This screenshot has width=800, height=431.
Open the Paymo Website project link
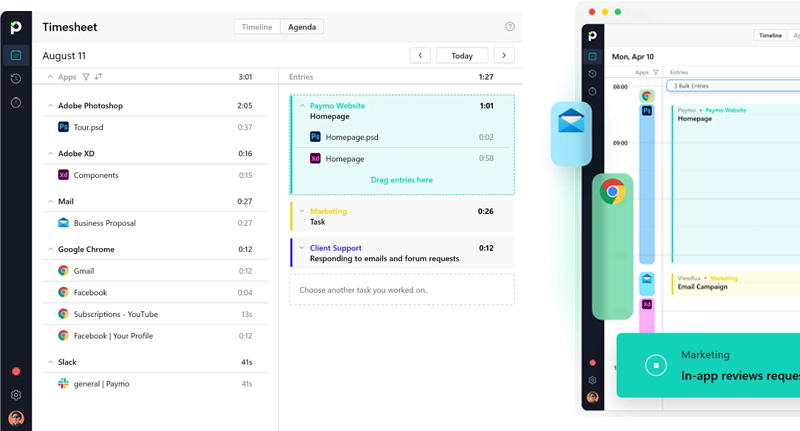tap(337, 106)
